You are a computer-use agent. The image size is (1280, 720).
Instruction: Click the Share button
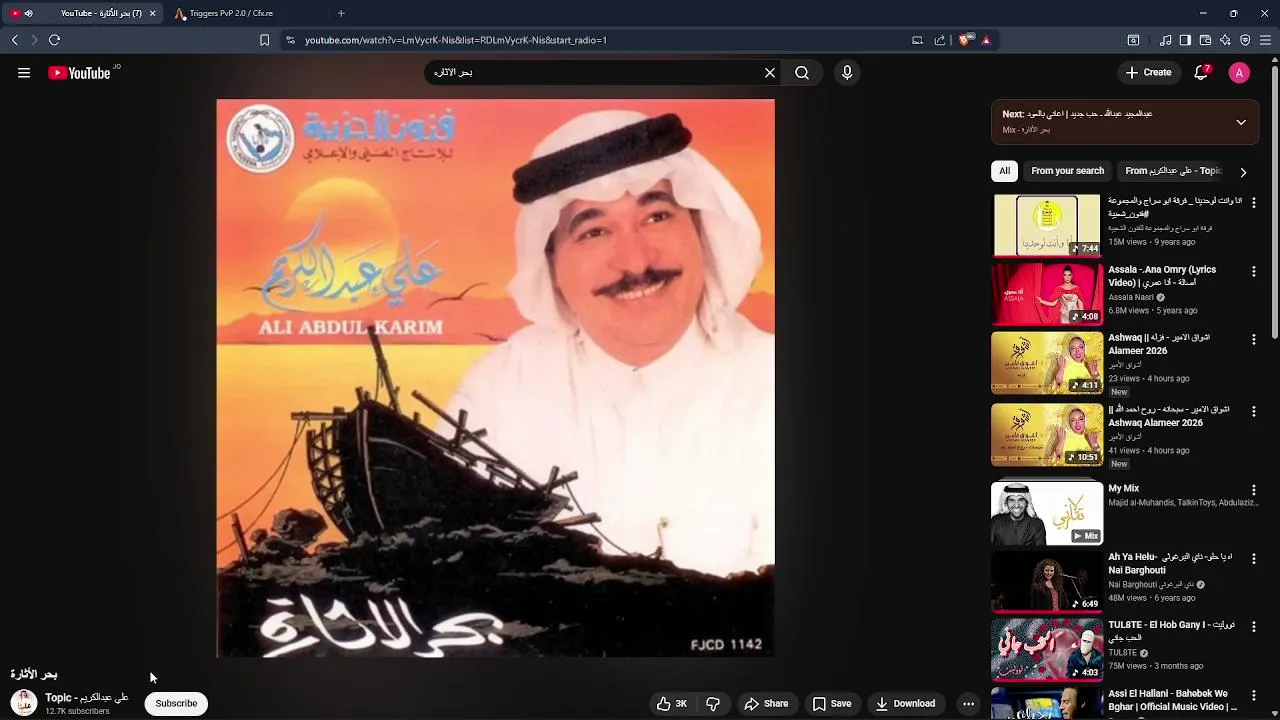pyautogui.click(x=766, y=704)
